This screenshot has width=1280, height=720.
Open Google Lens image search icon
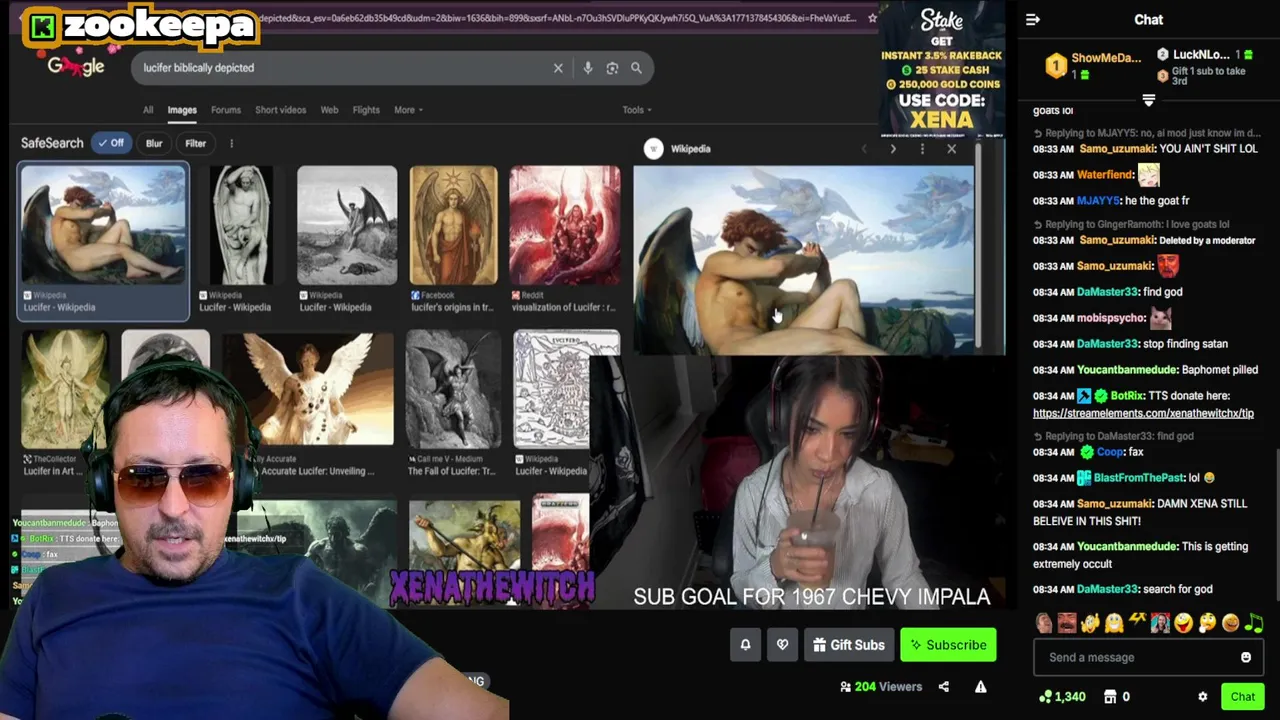point(612,68)
